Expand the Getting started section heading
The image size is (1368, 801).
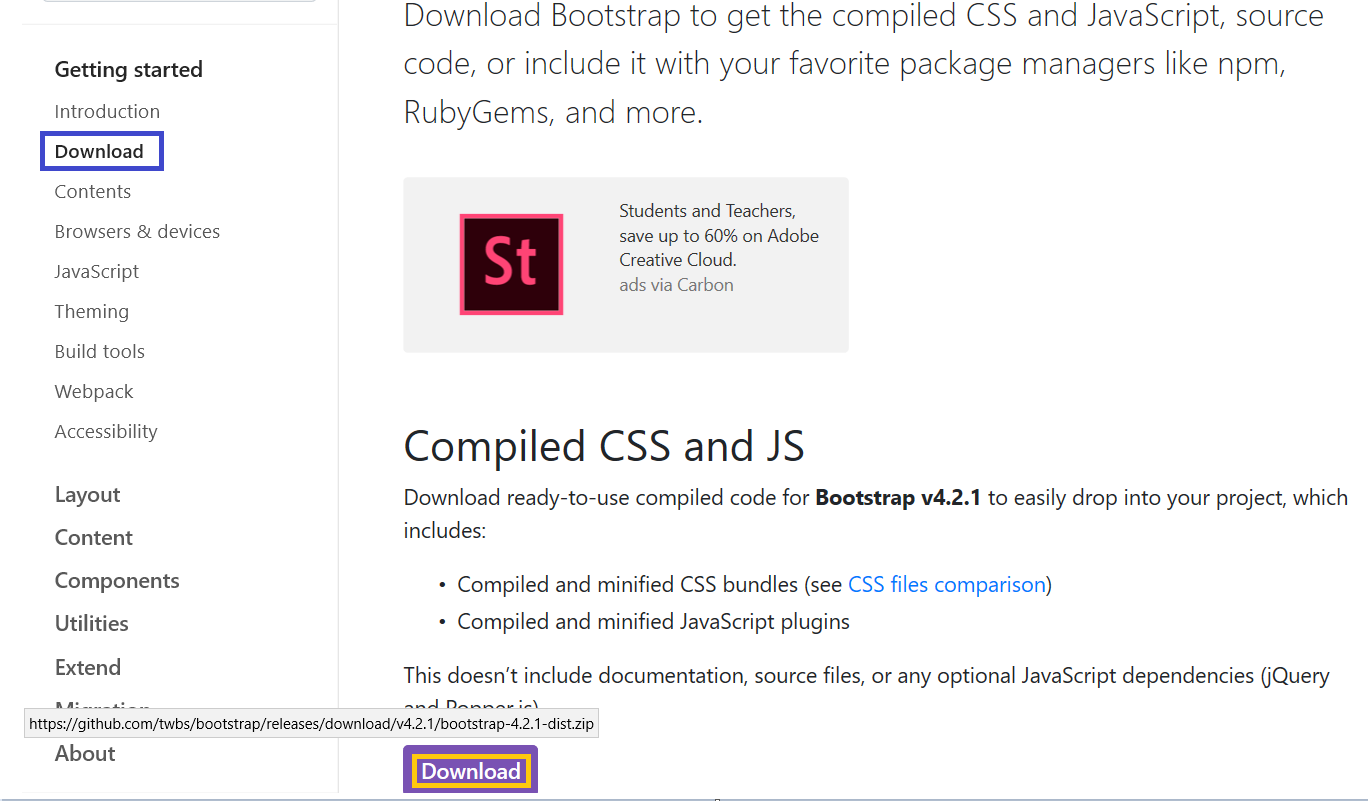click(x=129, y=70)
